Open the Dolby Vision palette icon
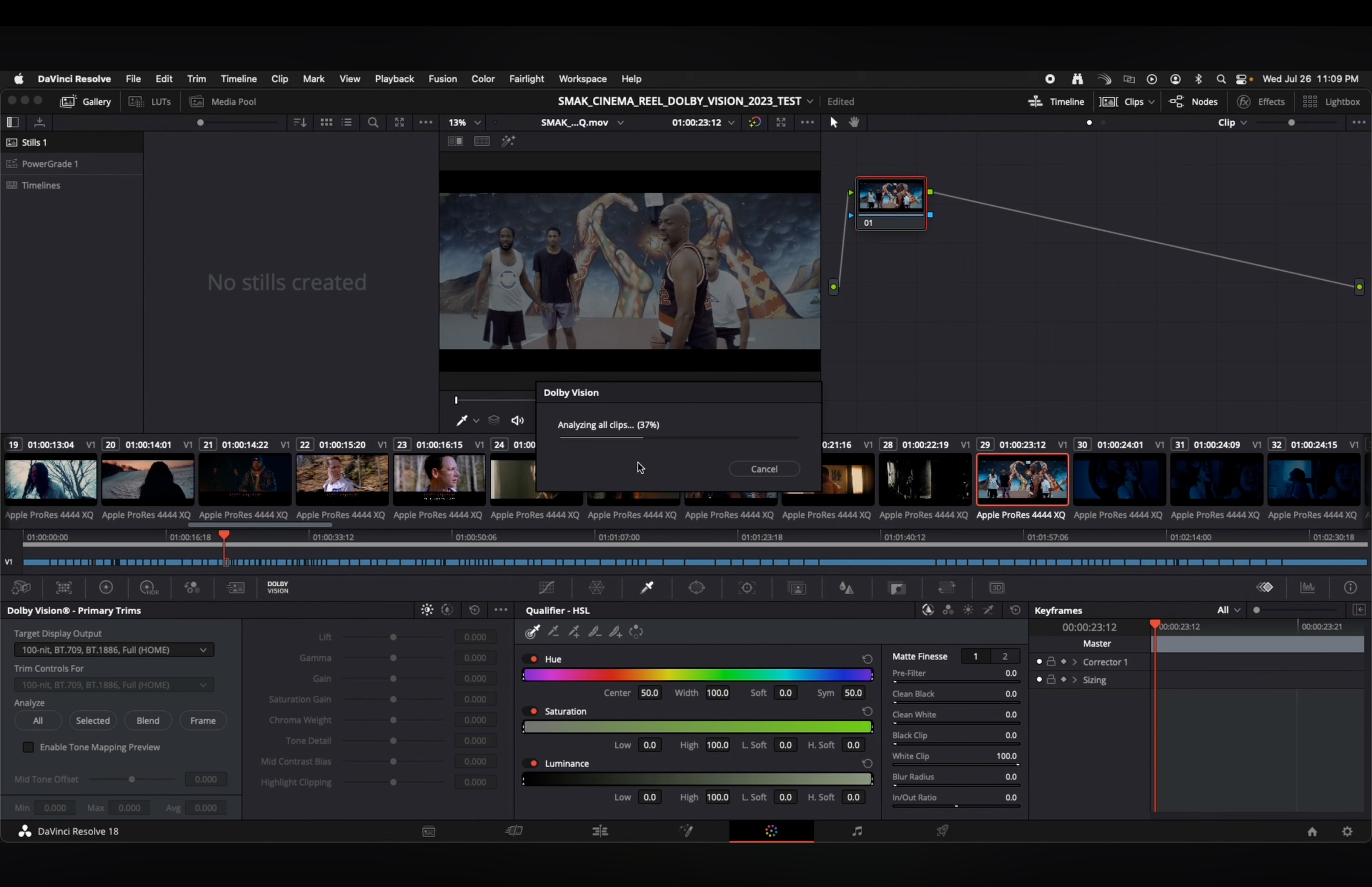Screen dimensions: 1372x887 (277, 587)
